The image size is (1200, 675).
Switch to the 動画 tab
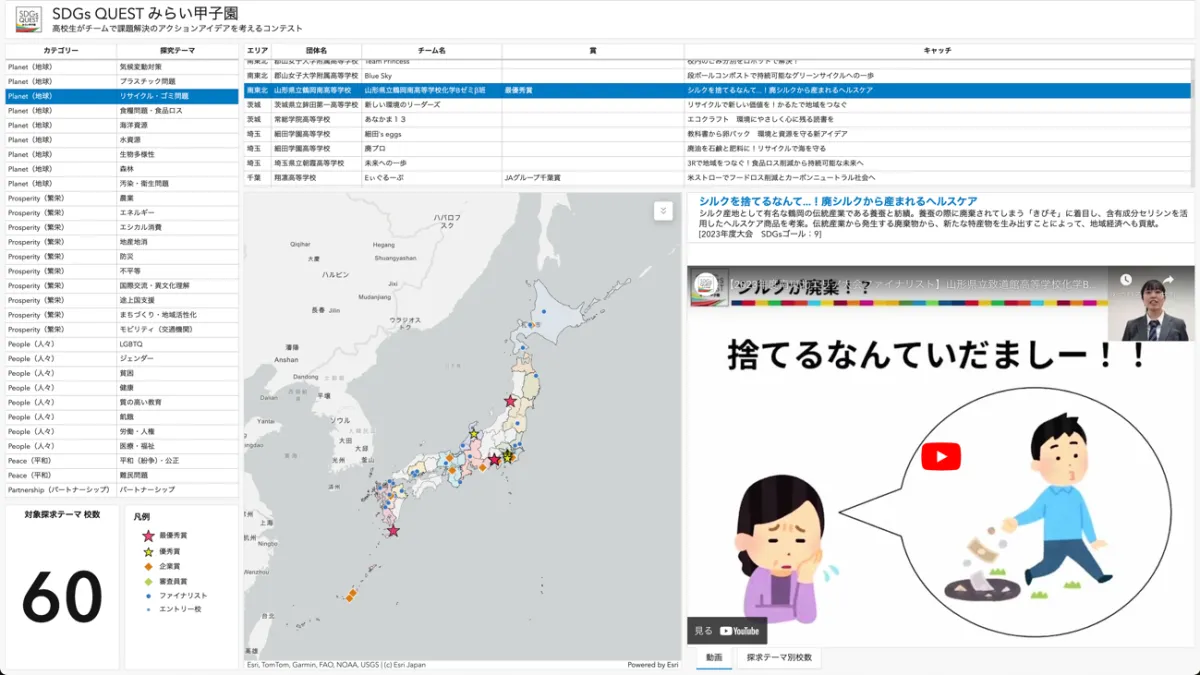(x=713, y=658)
